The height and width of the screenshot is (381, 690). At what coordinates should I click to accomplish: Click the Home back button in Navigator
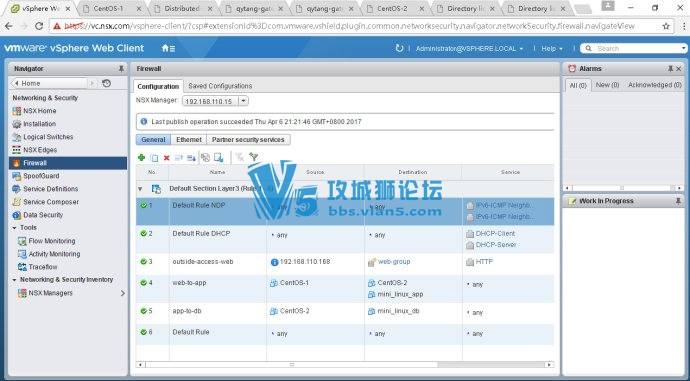[x=49, y=83]
